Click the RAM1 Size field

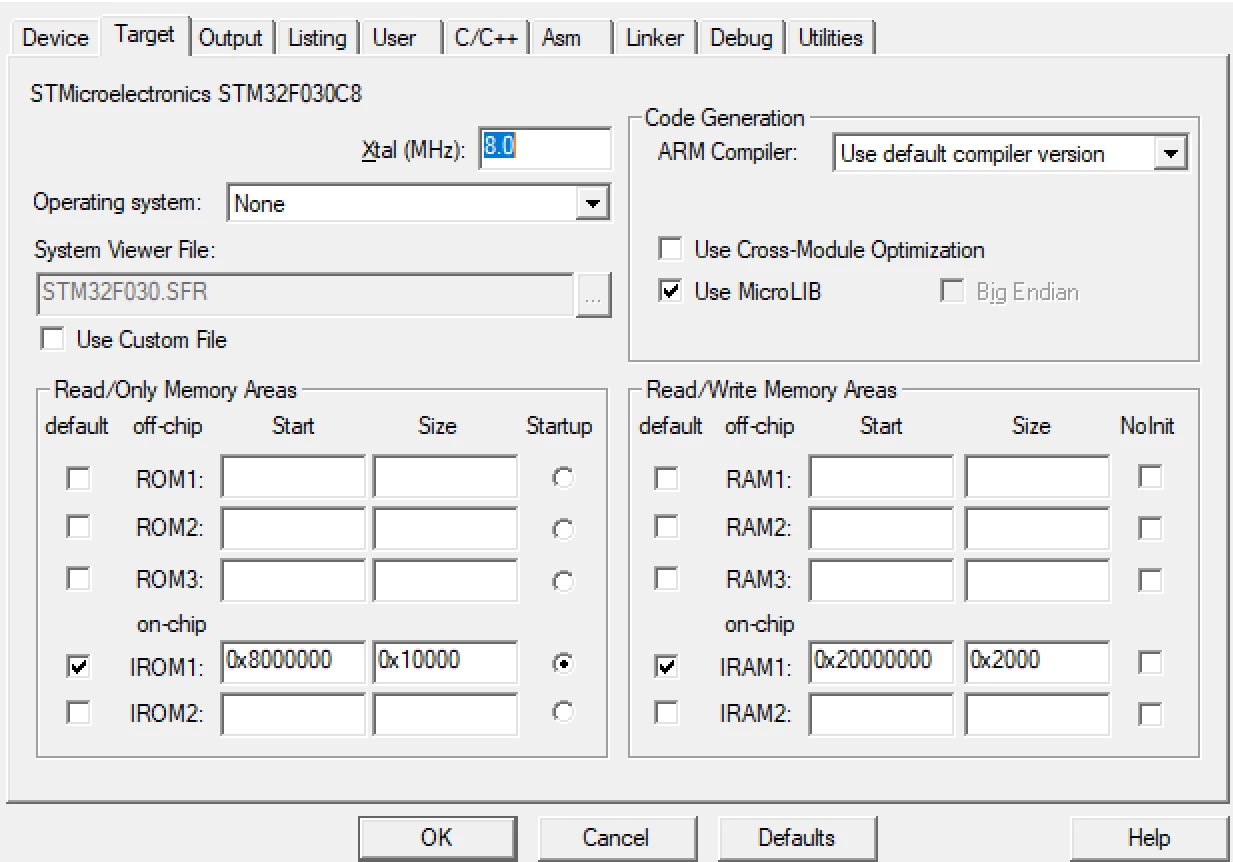tap(1037, 477)
